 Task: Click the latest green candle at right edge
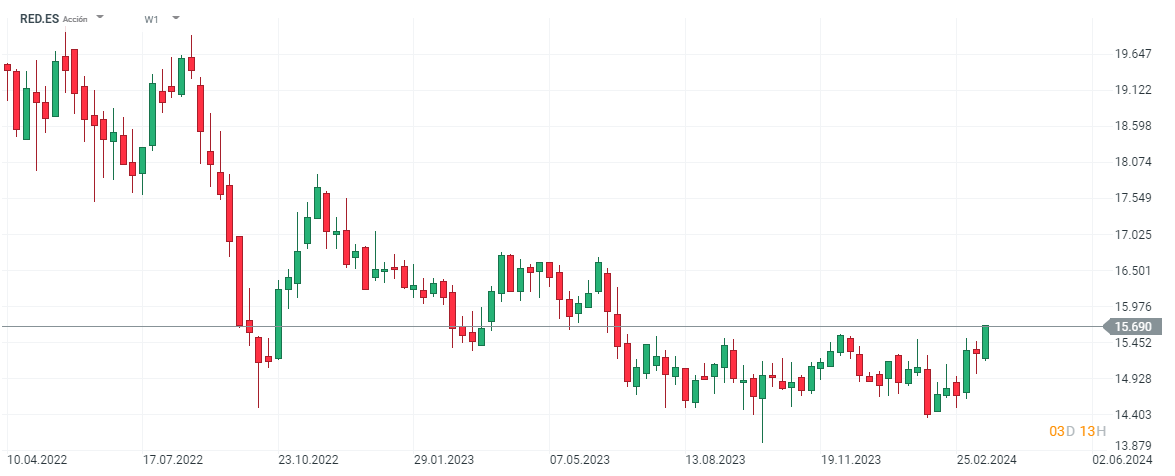point(986,342)
